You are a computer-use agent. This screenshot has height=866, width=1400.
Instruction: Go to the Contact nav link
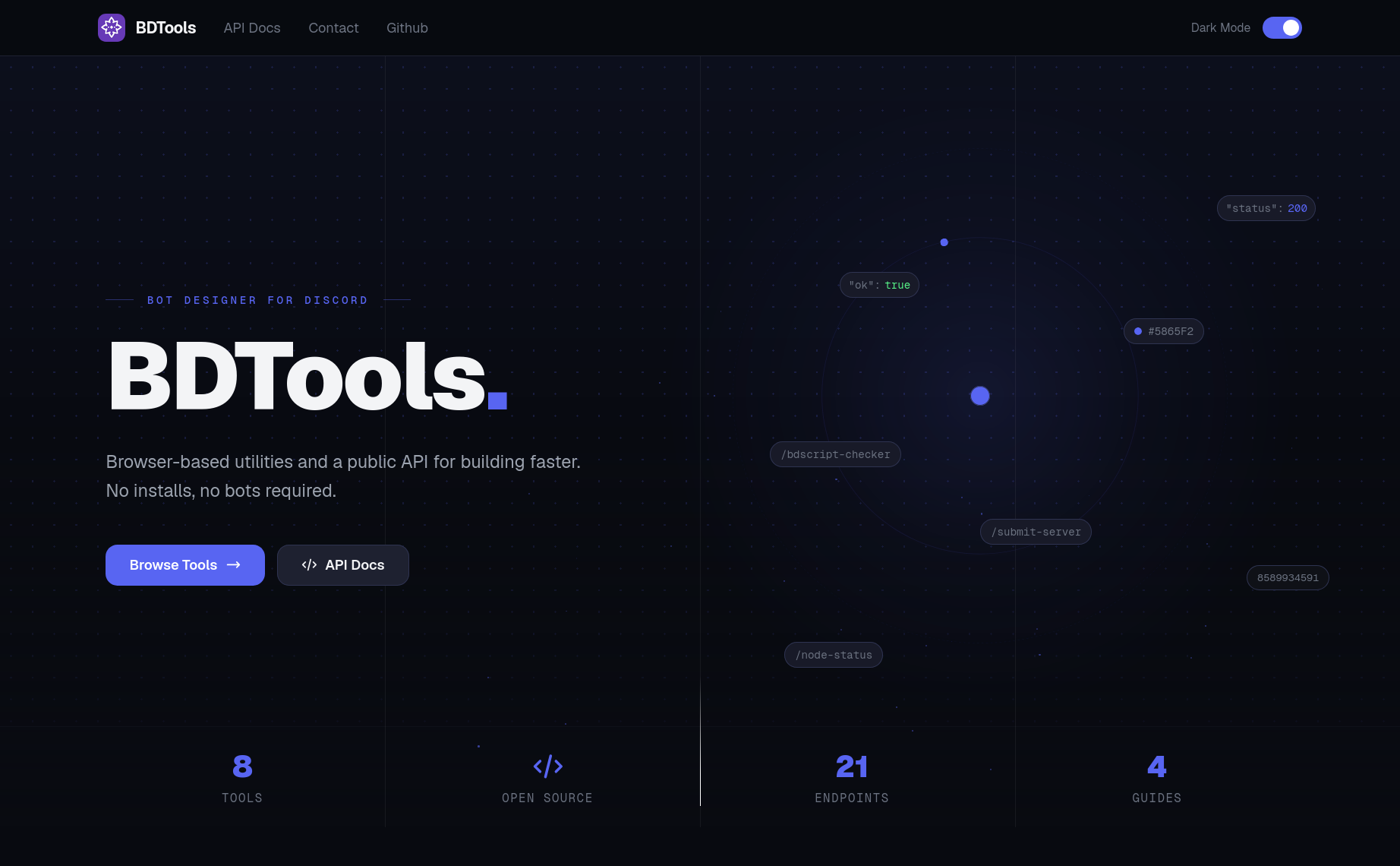333,28
